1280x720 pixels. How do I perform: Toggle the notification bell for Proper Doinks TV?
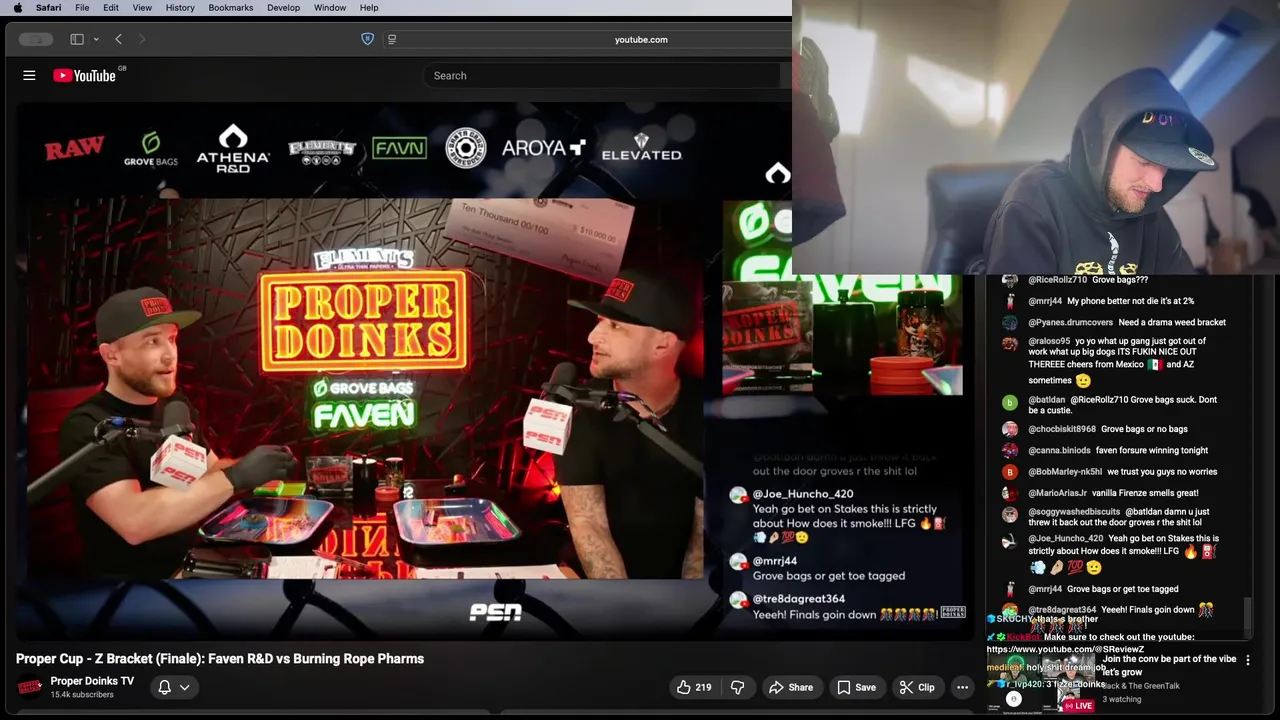165,687
